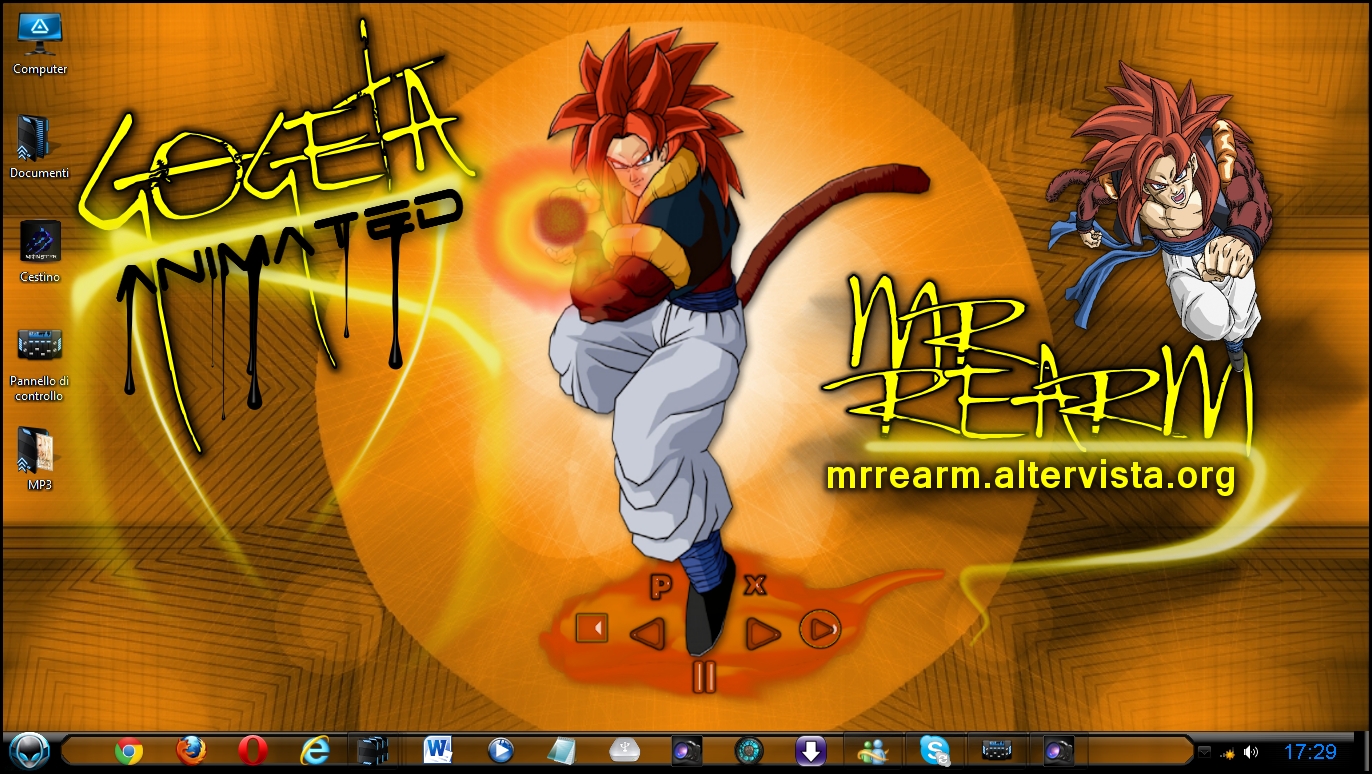
Task: Open the last camera icon on the taskbar
Action: (1058, 751)
